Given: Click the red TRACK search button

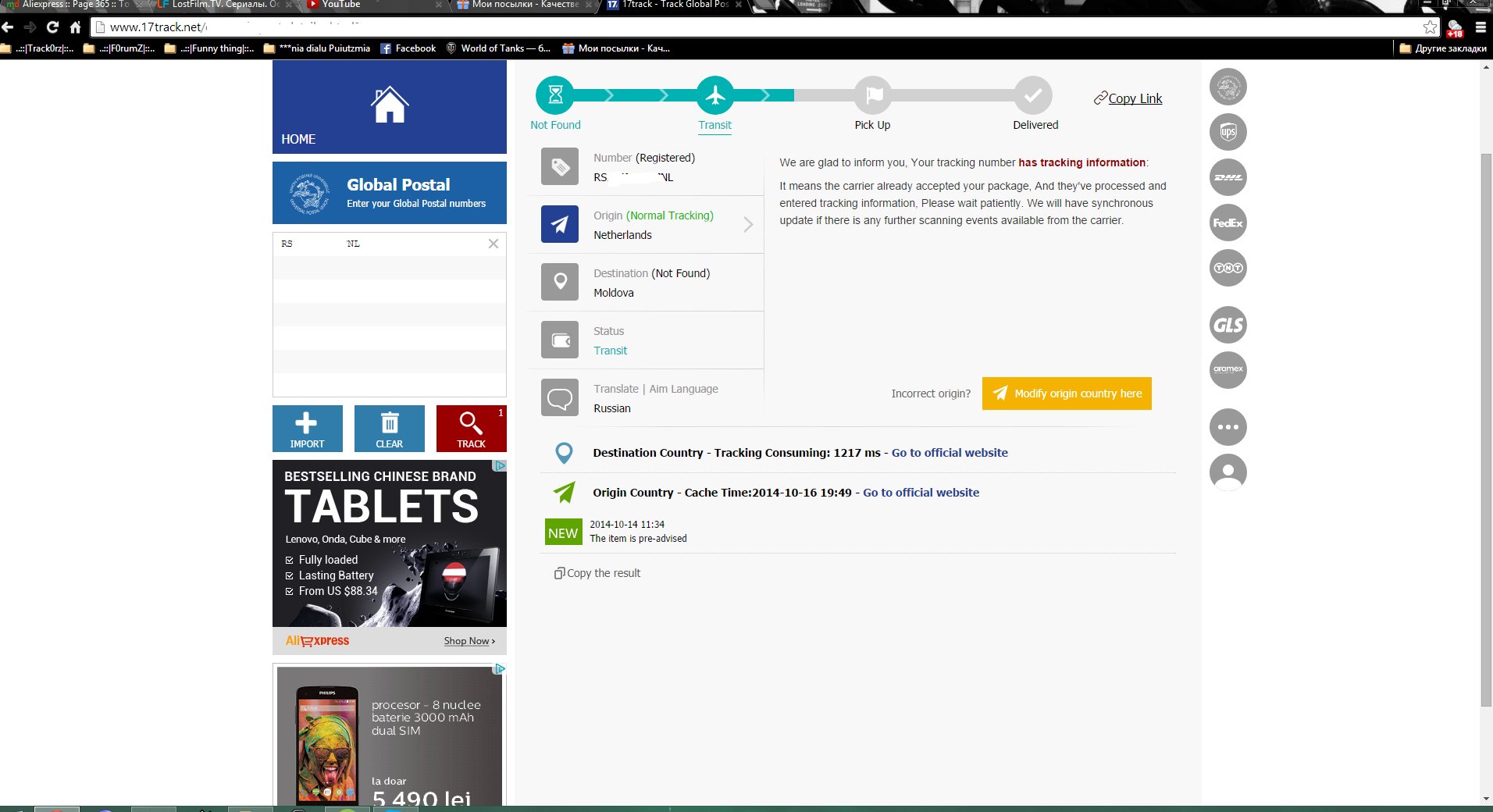Looking at the screenshot, I should pyautogui.click(x=471, y=428).
